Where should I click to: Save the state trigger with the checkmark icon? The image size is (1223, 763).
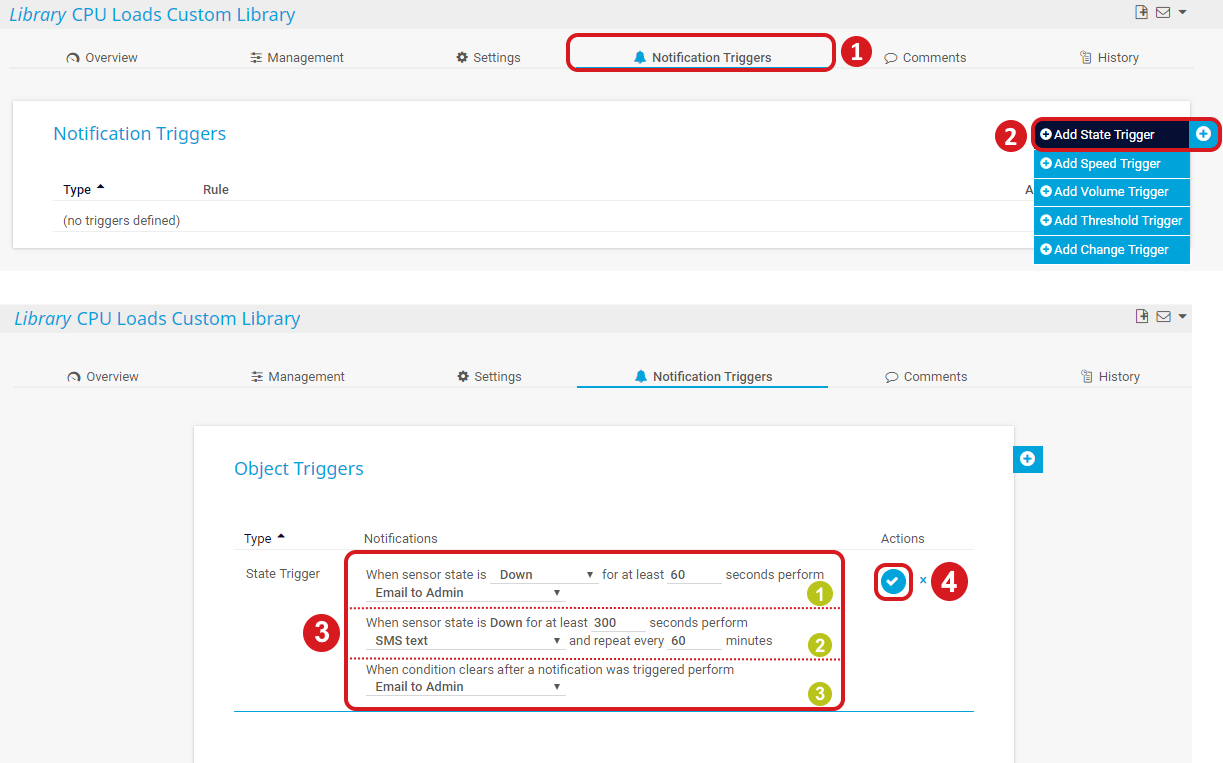click(x=893, y=581)
